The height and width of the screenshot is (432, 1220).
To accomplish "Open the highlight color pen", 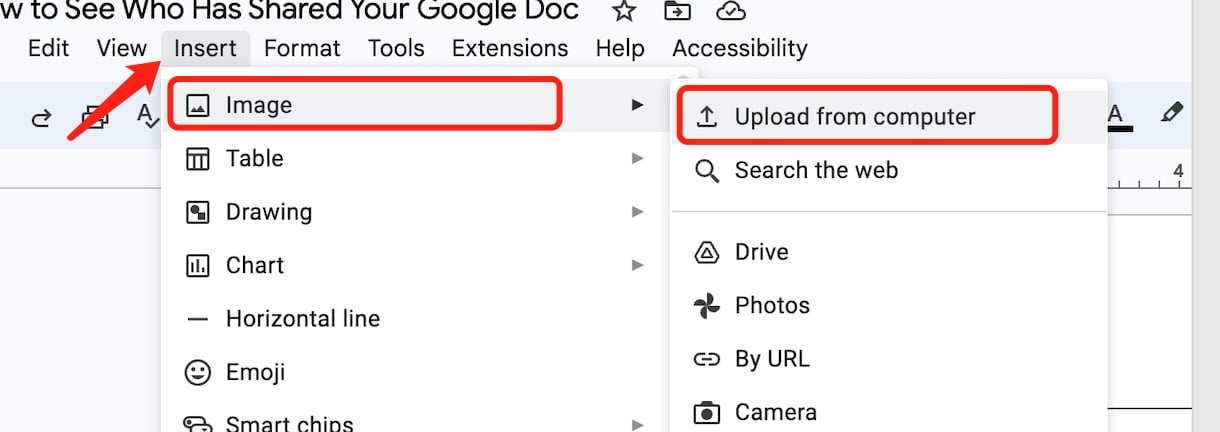I will [1171, 112].
